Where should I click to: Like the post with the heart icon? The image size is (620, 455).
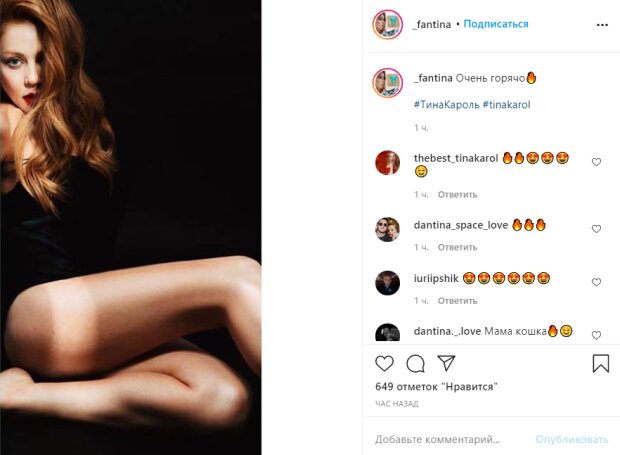(384, 363)
